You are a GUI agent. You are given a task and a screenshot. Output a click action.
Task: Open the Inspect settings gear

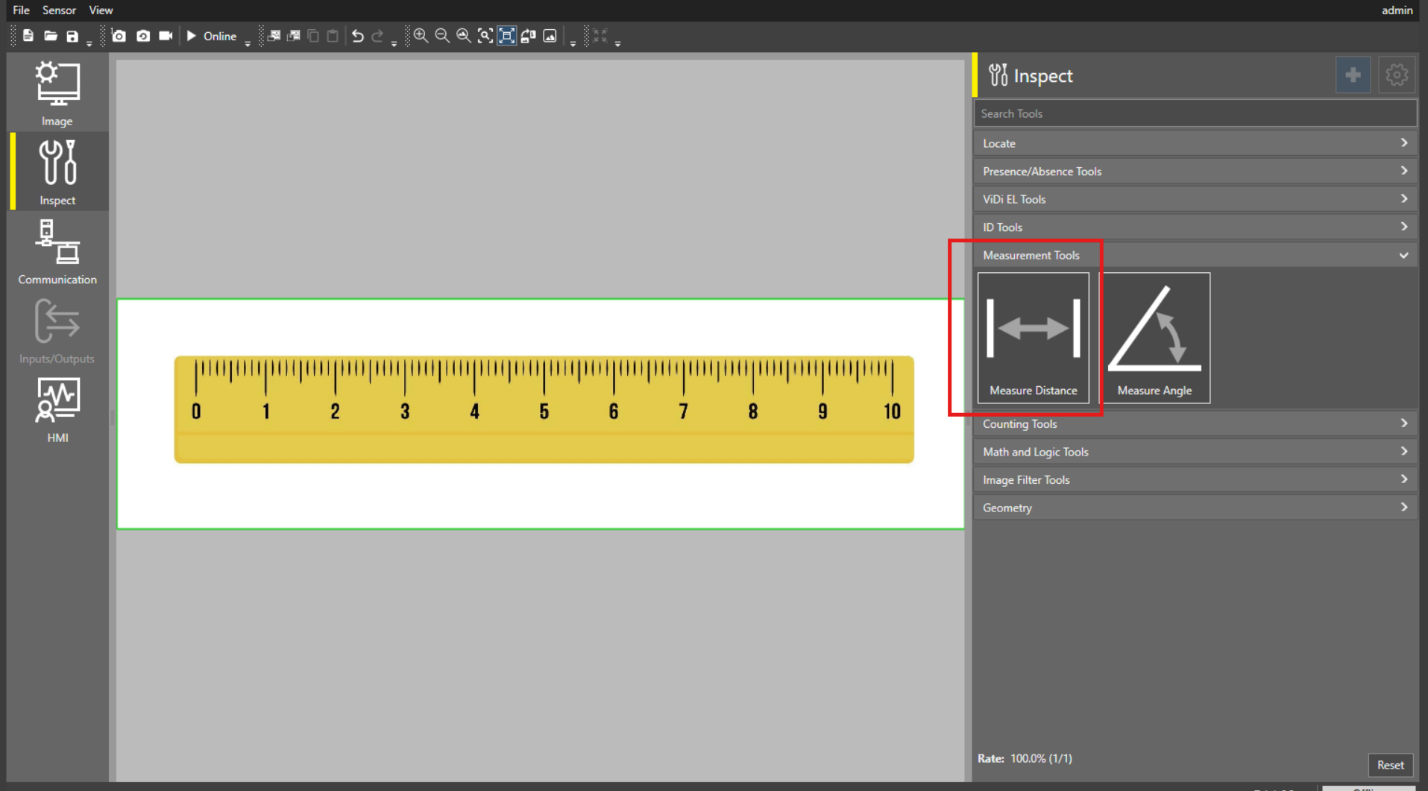coord(1396,74)
